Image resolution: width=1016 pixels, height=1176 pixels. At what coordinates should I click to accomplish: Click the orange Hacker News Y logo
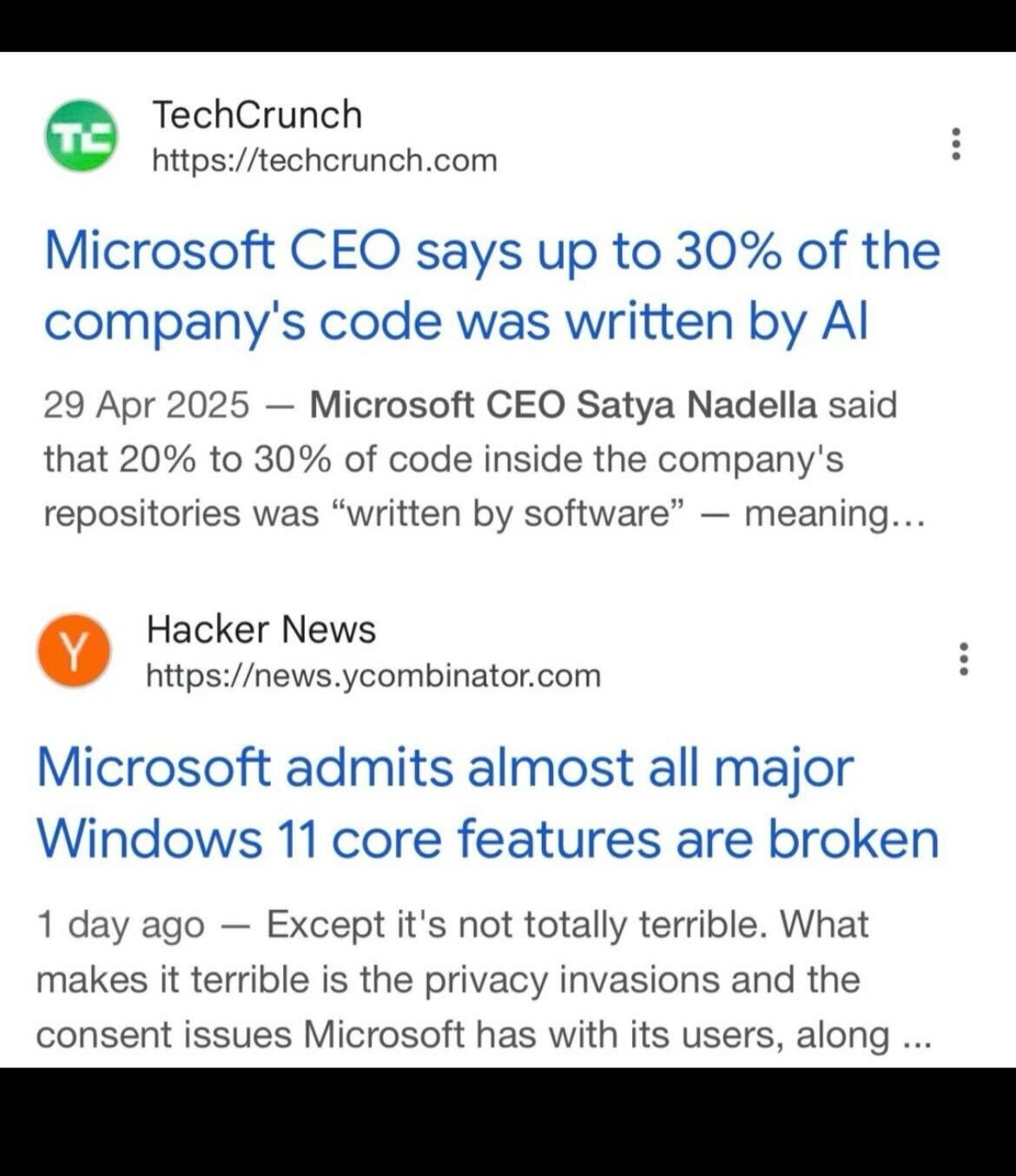coord(74,651)
